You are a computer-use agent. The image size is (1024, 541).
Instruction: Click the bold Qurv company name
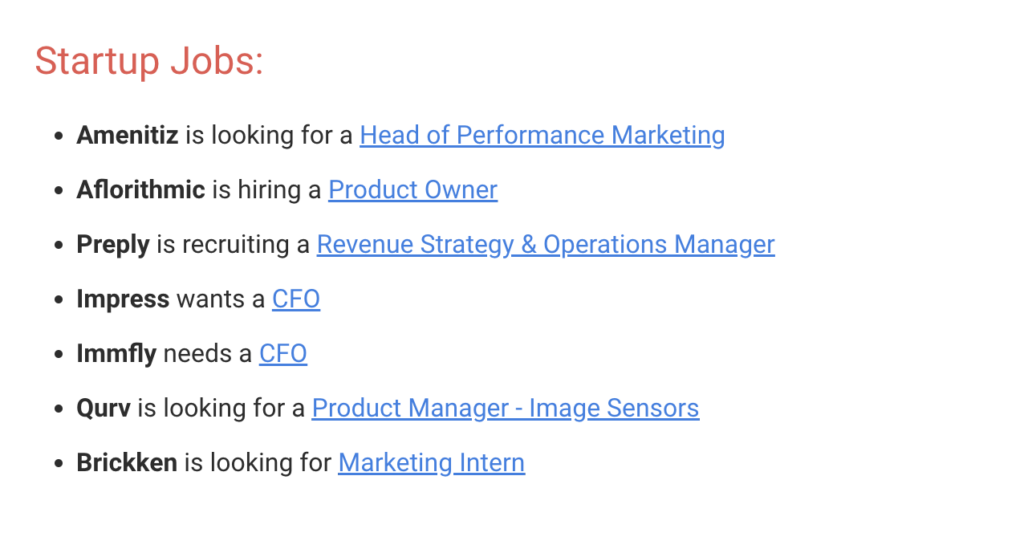click(104, 408)
